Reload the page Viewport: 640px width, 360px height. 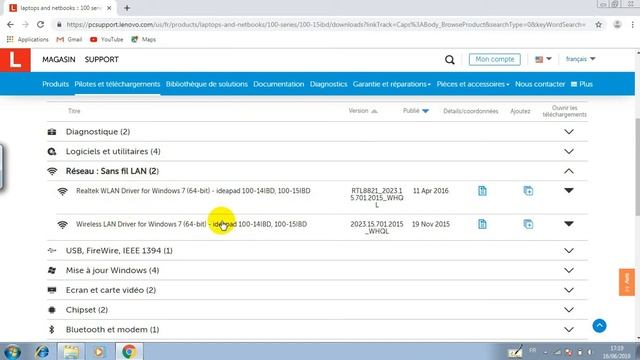tap(40, 24)
